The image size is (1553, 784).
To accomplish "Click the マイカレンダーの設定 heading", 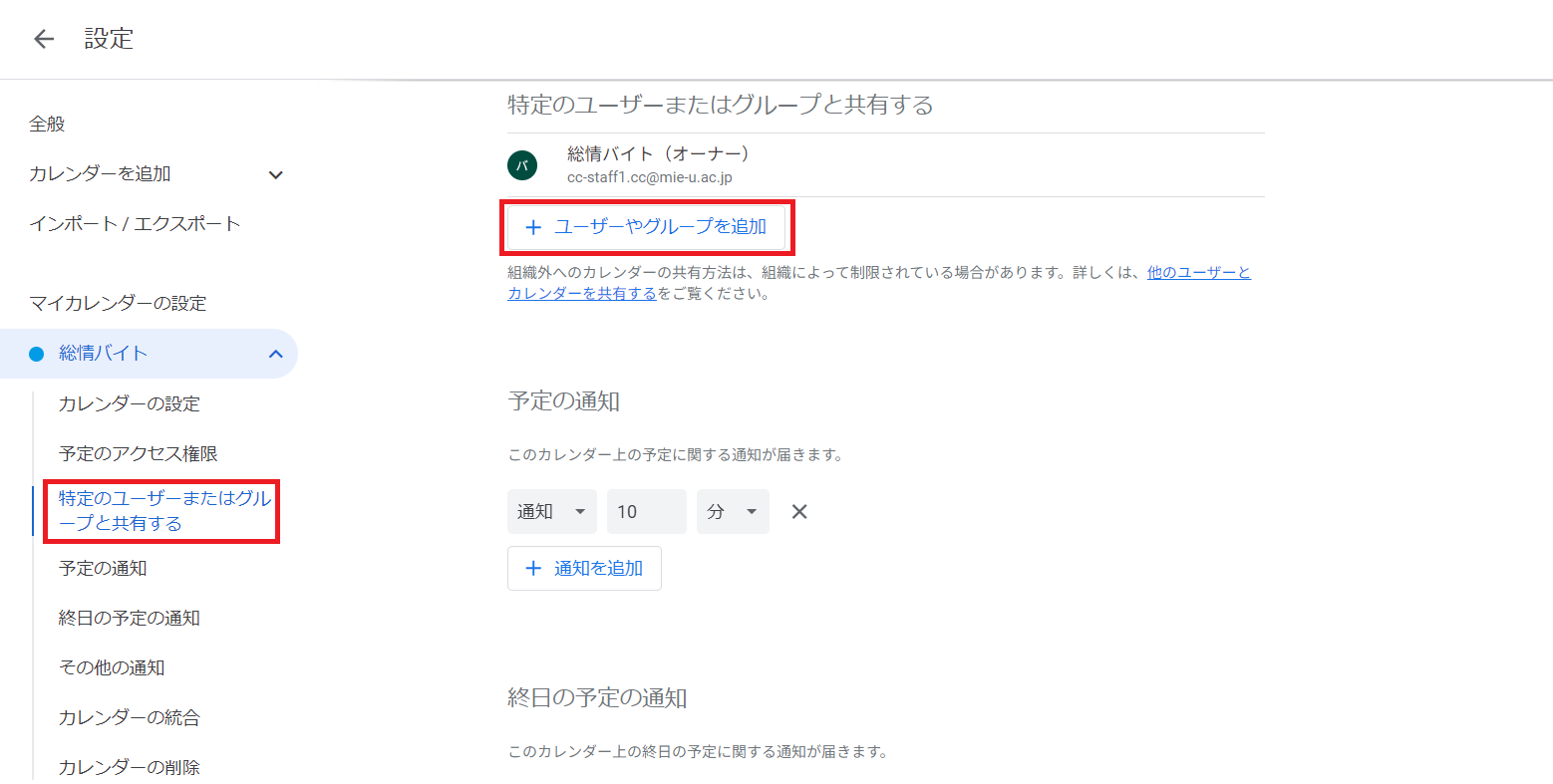I will (x=118, y=304).
